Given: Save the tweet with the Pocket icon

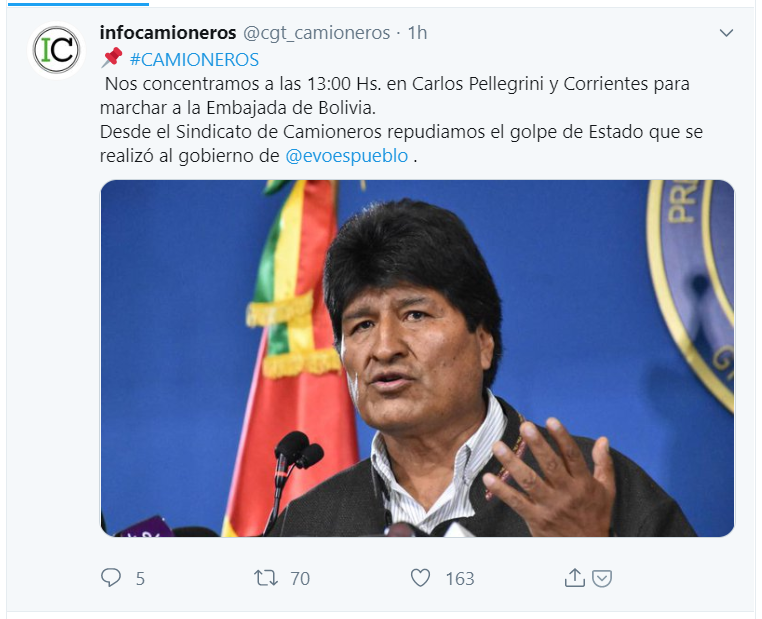Looking at the screenshot, I should coord(602,578).
